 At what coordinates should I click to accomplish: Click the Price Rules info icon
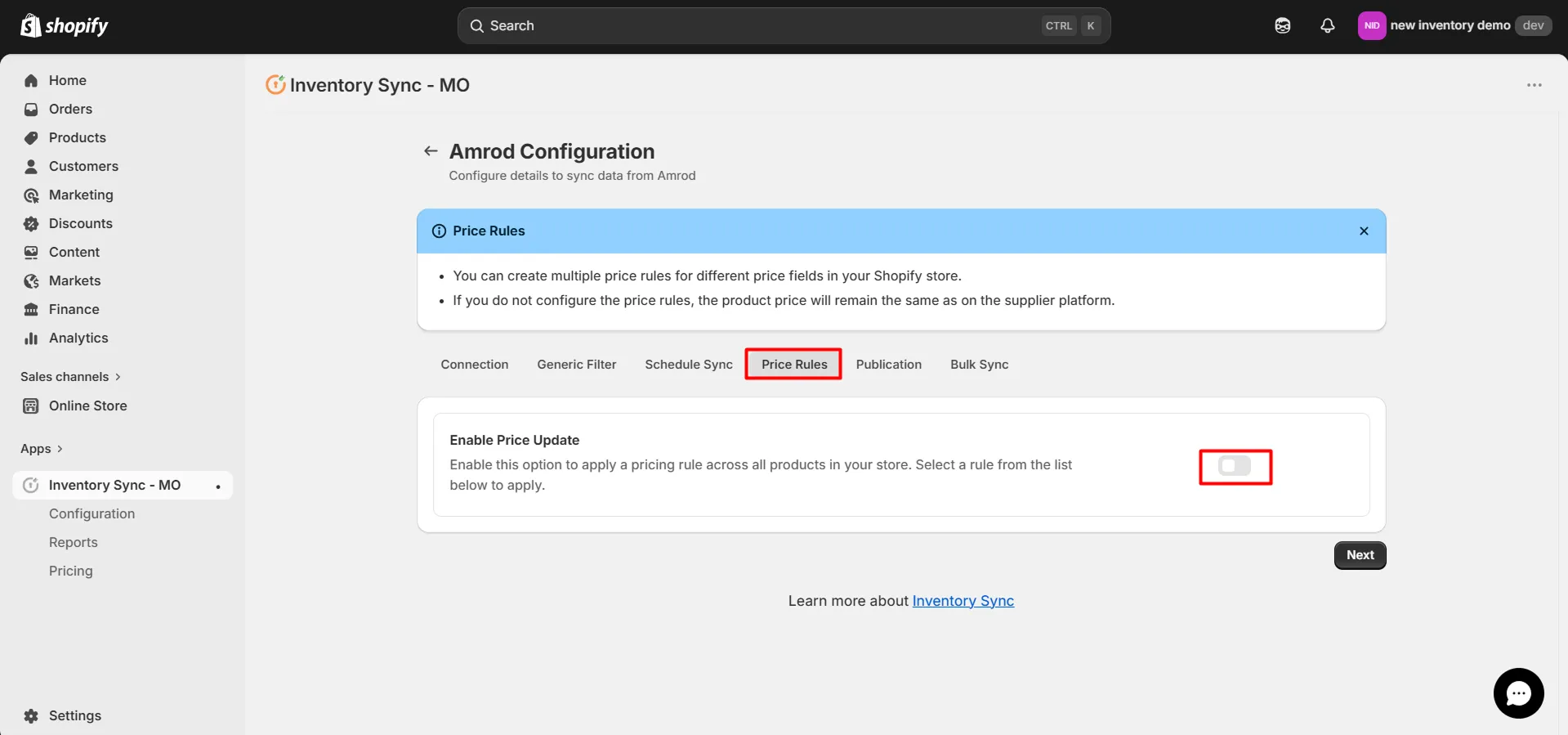pos(439,231)
